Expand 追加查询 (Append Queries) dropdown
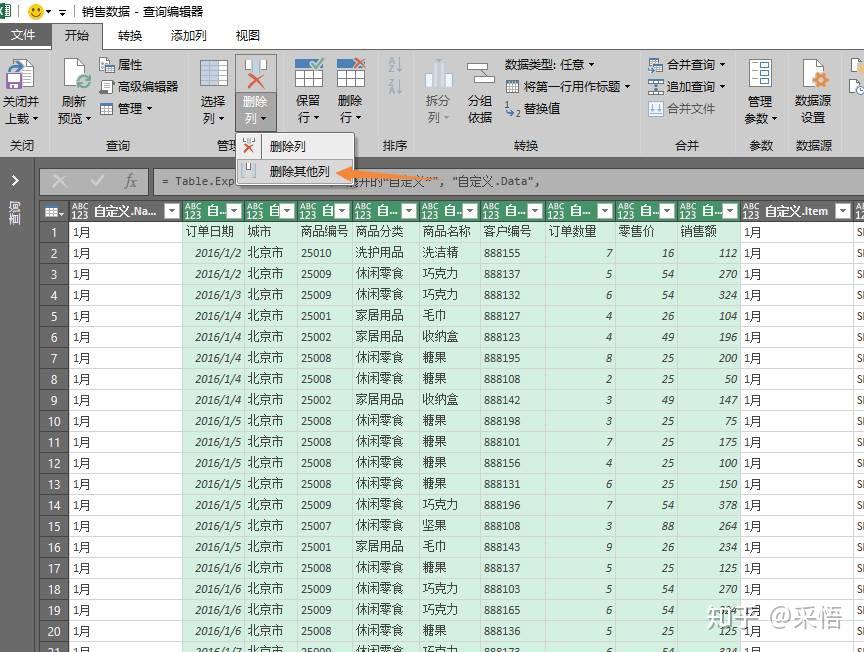The height and width of the screenshot is (652, 864). [722, 87]
